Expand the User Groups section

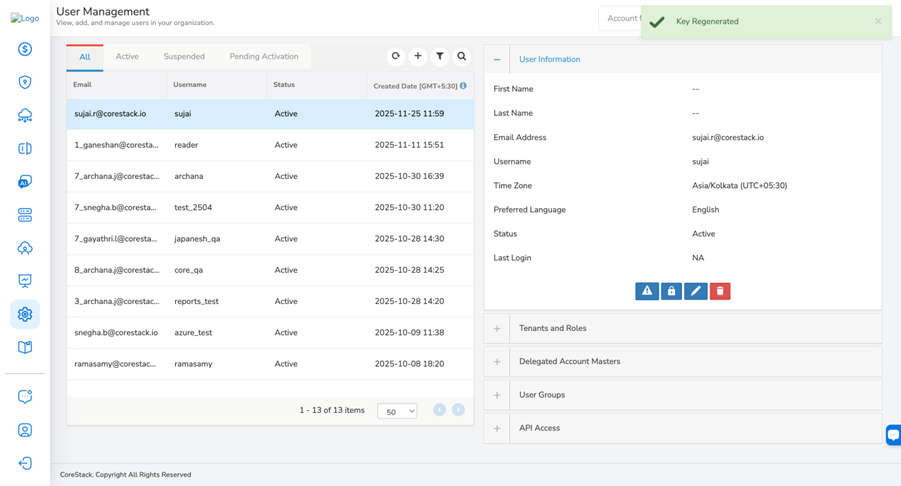click(x=497, y=395)
